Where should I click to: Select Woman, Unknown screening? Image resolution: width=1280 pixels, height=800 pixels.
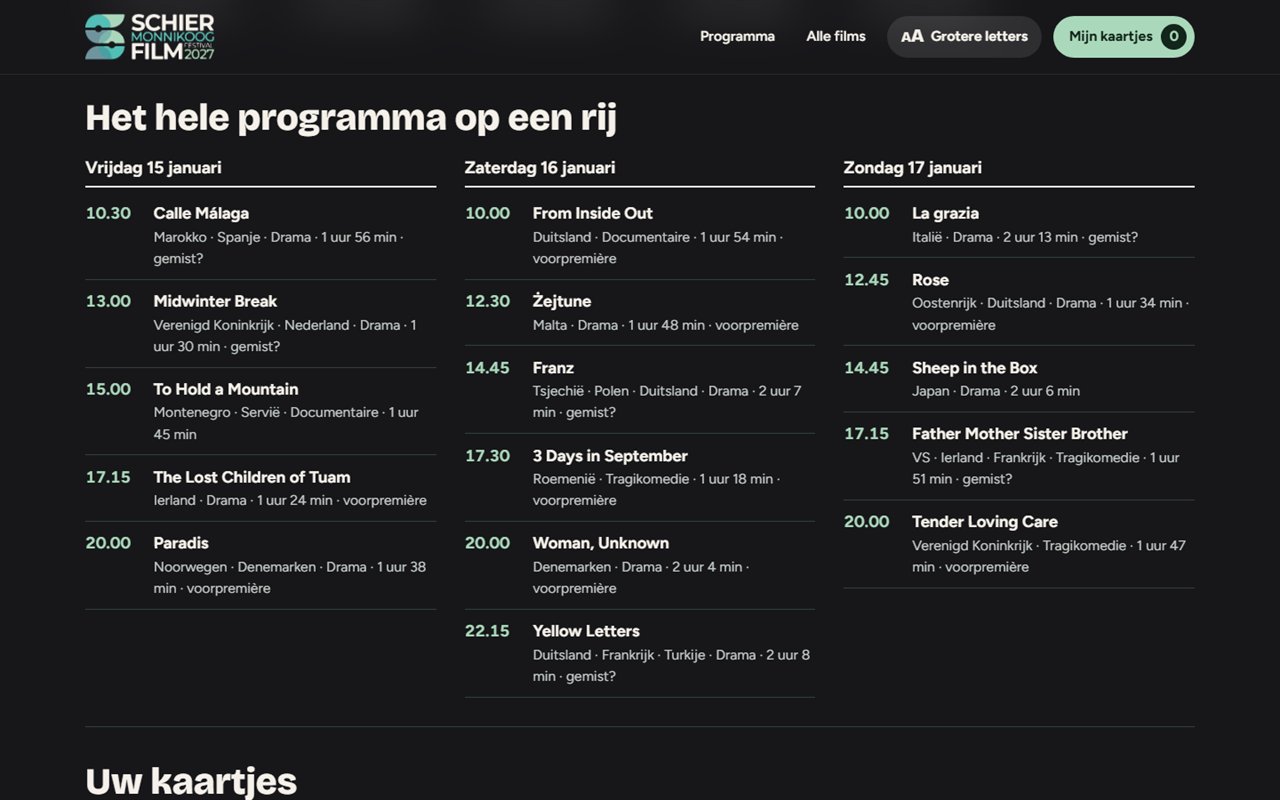click(x=601, y=543)
